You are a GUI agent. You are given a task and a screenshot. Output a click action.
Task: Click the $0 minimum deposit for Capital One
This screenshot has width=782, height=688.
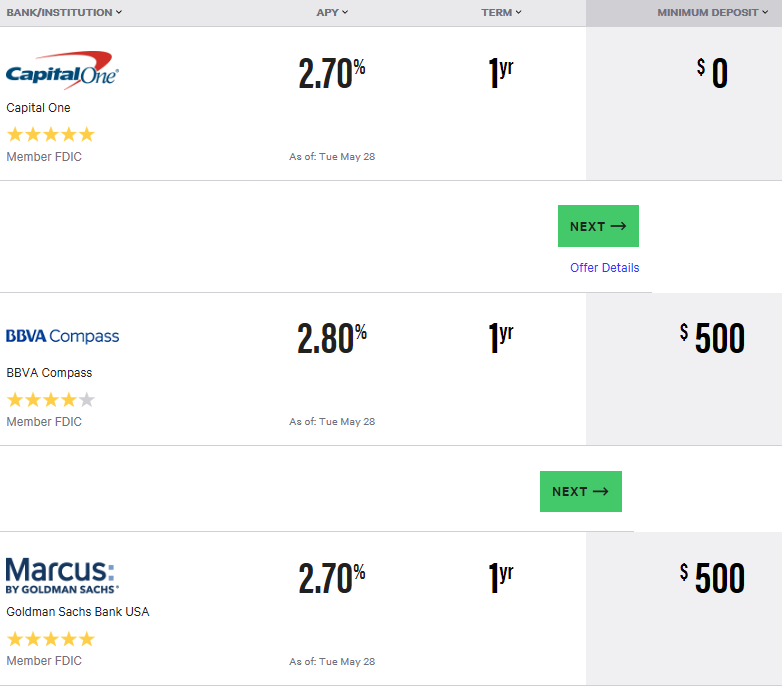713,74
